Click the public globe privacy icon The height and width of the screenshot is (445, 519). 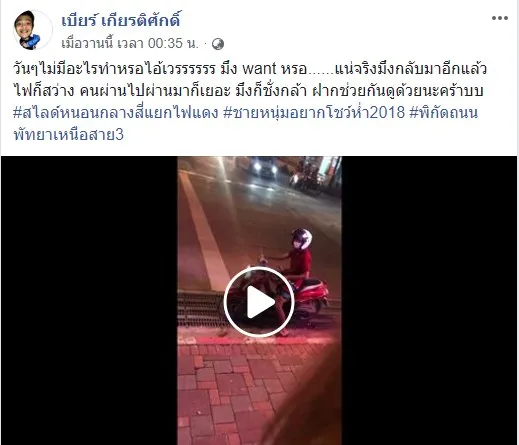218,44
